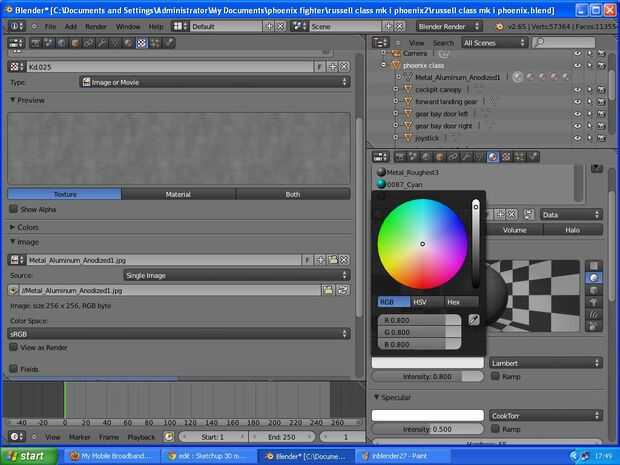Click the Windows Start button
The height and width of the screenshot is (465, 620).
pos(28,455)
